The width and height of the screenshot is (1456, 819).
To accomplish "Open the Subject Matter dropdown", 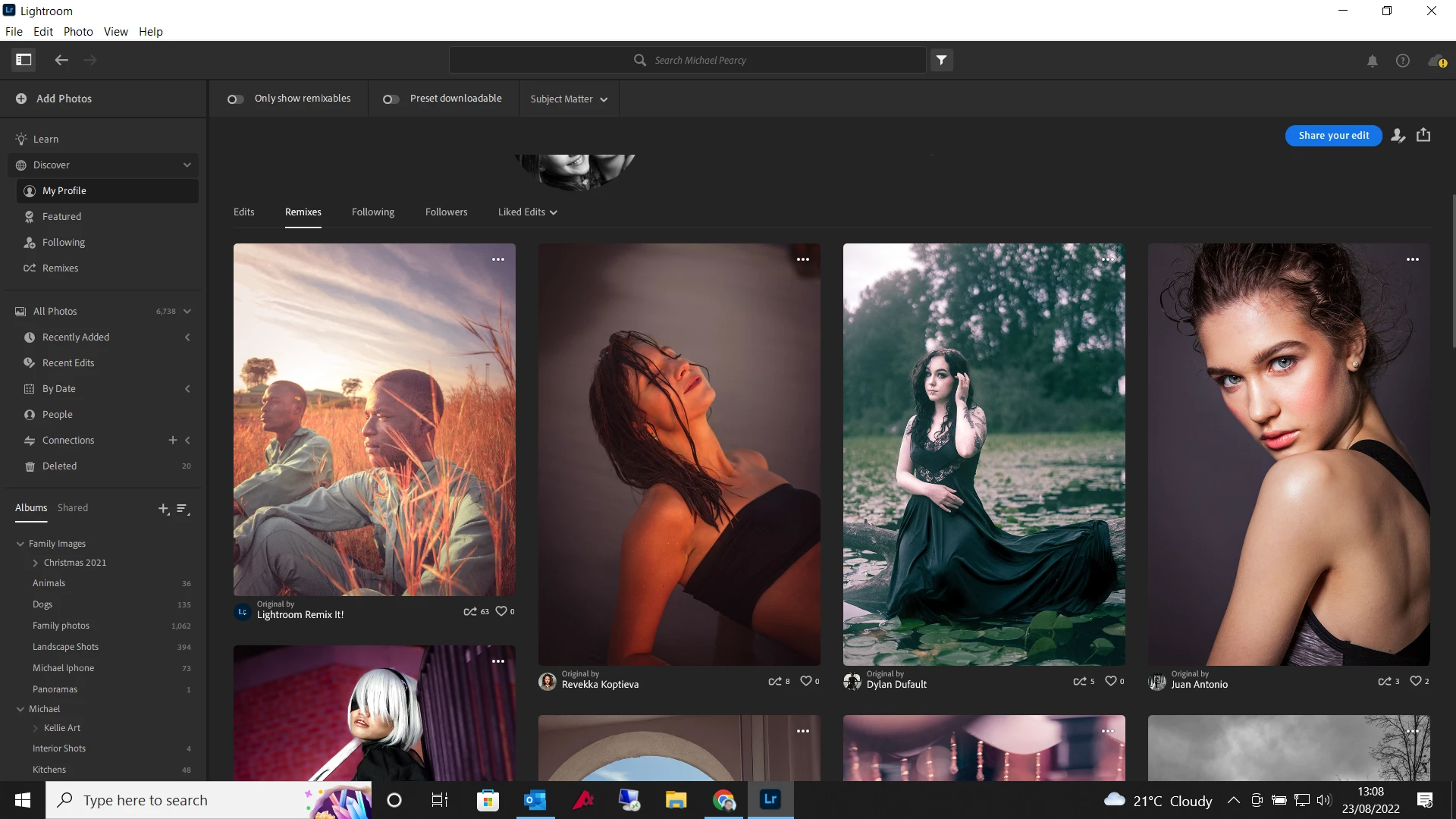I will [x=569, y=99].
